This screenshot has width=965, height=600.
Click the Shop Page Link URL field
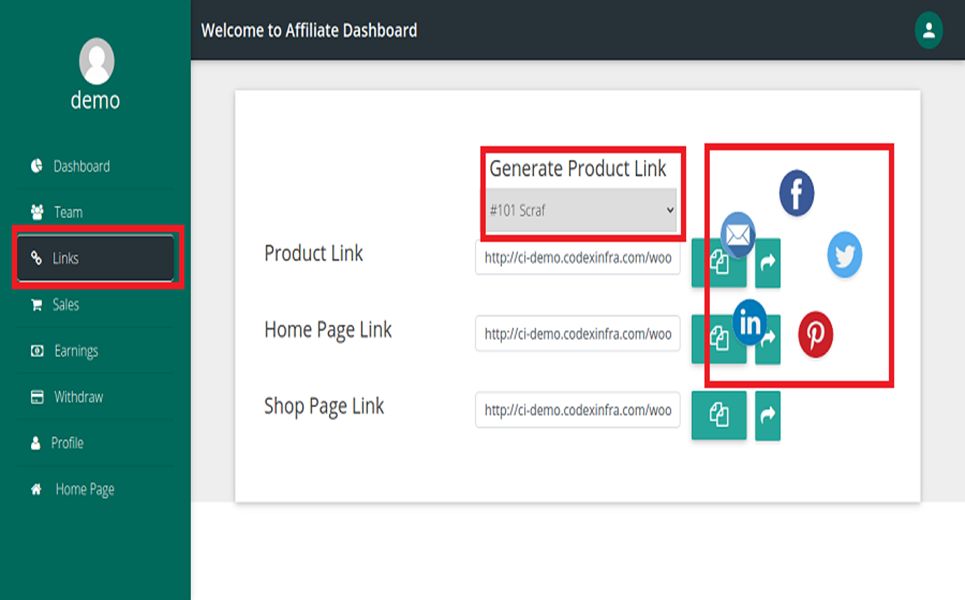point(577,410)
